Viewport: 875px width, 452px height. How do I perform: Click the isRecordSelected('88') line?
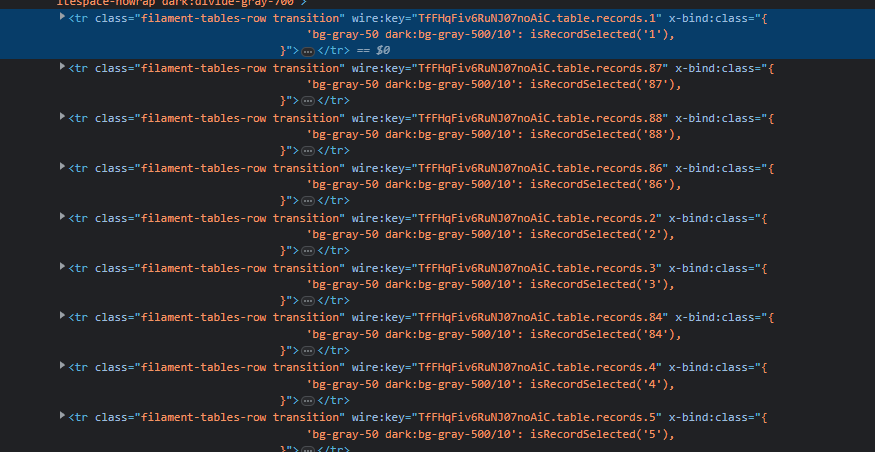pos(494,134)
